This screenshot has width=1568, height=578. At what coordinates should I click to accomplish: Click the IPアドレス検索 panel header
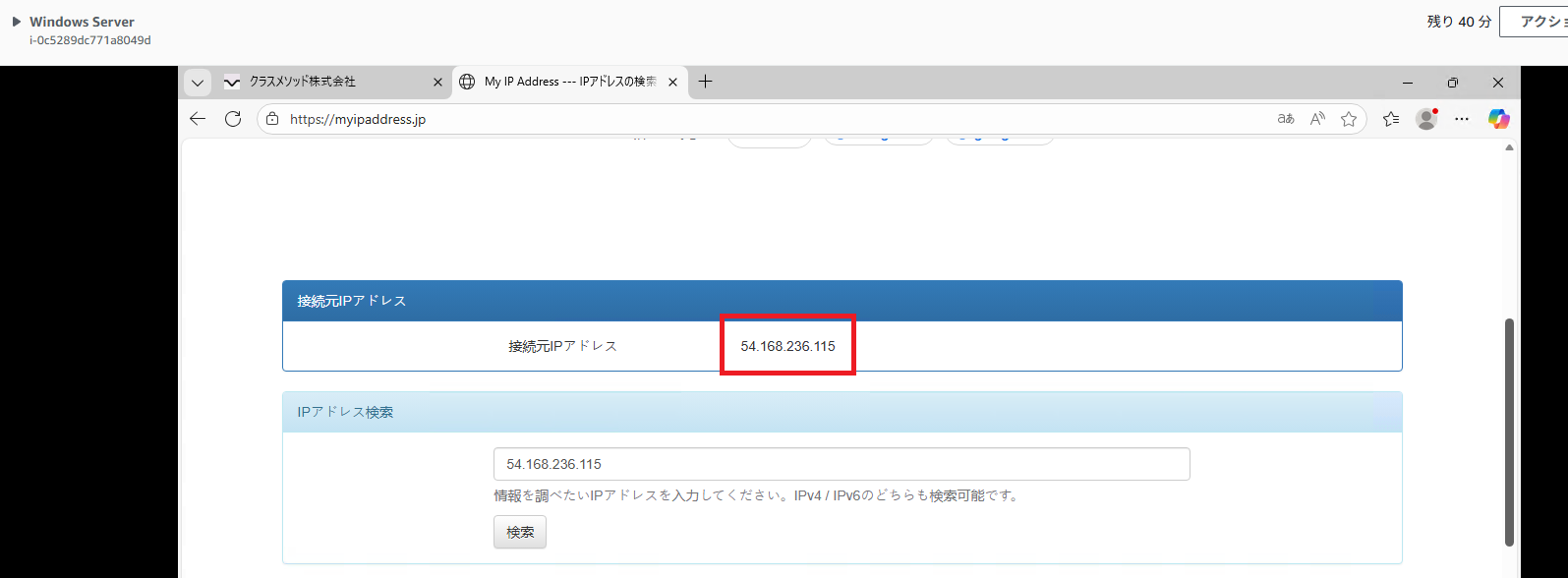coord(842,412)
